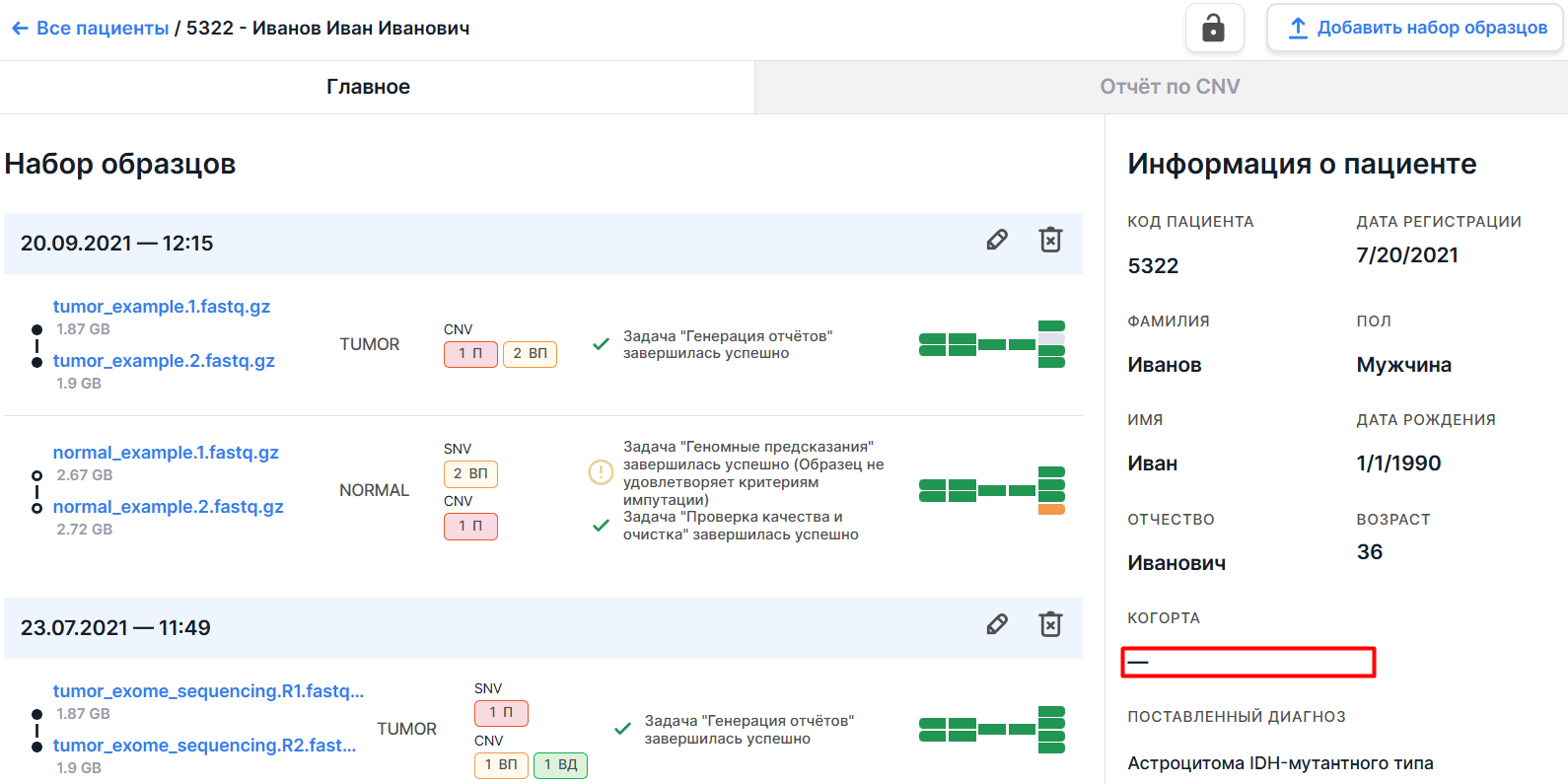Open the normal_example.2.fastq.gz link
This screenshot has width=1568, height=784.
[x=169, y=507]
